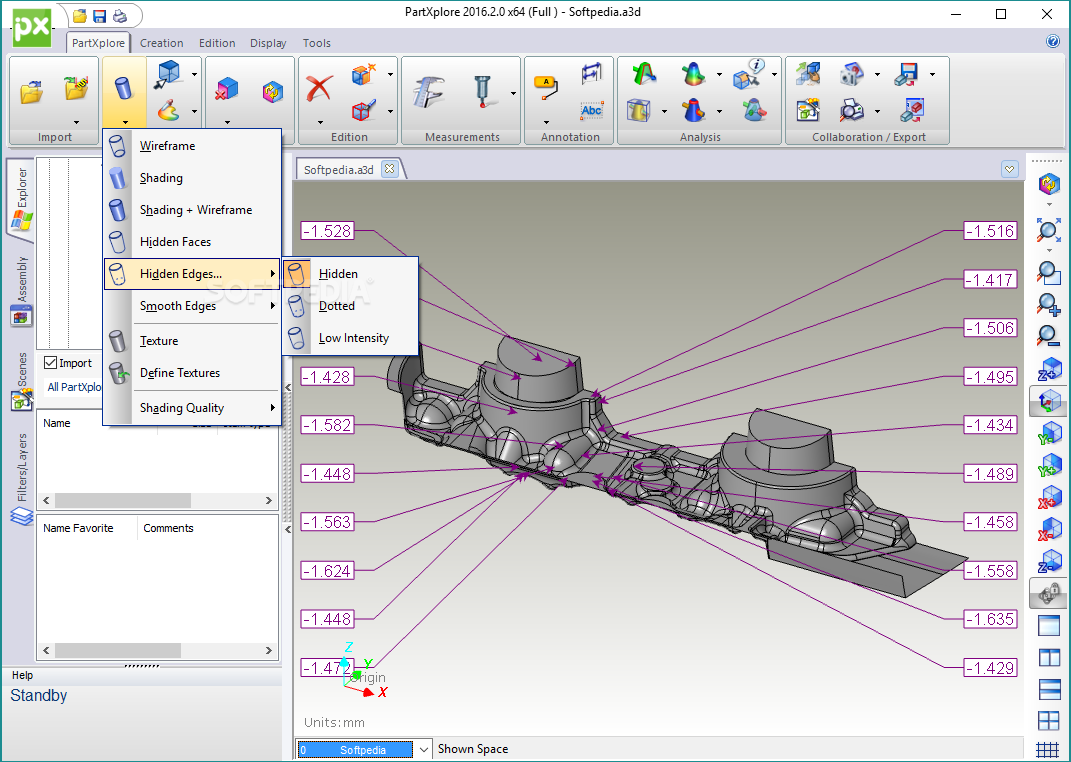Click the dimension annotation icon
1071x762 pixels.
pyautogui.click(x=592, y=73)
